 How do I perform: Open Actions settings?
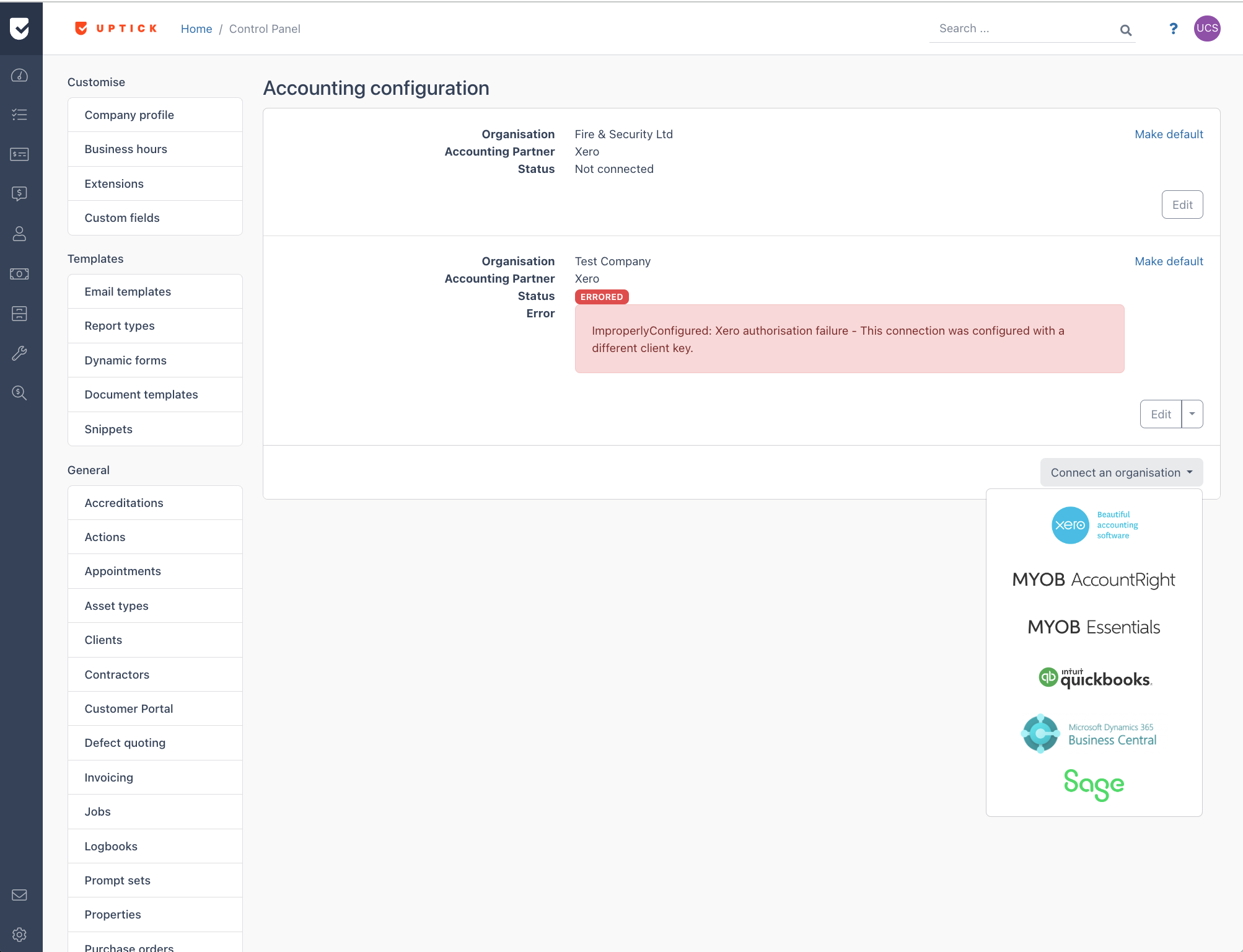(155, 537)
